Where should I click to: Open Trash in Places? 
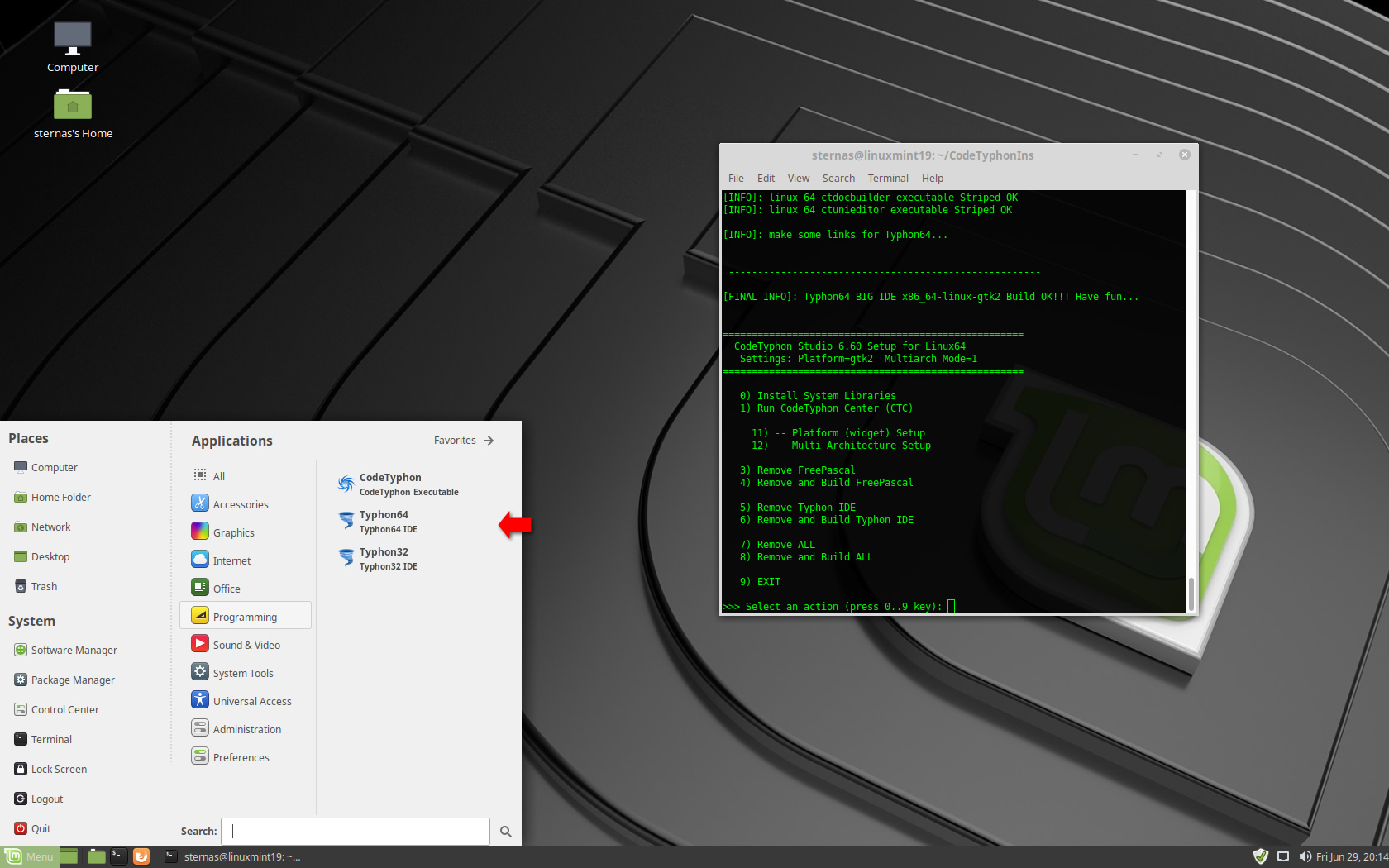pyautogui.click(x=36, y=586)
